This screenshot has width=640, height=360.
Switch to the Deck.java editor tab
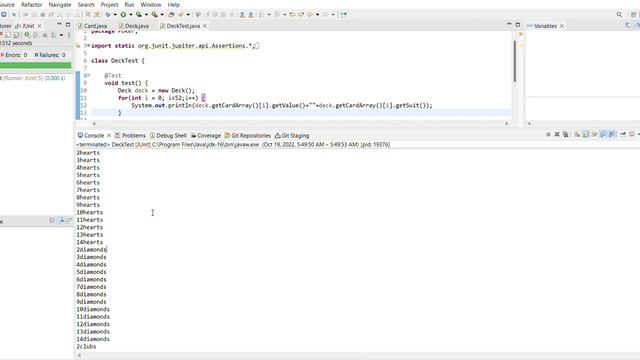pos(133,26)
